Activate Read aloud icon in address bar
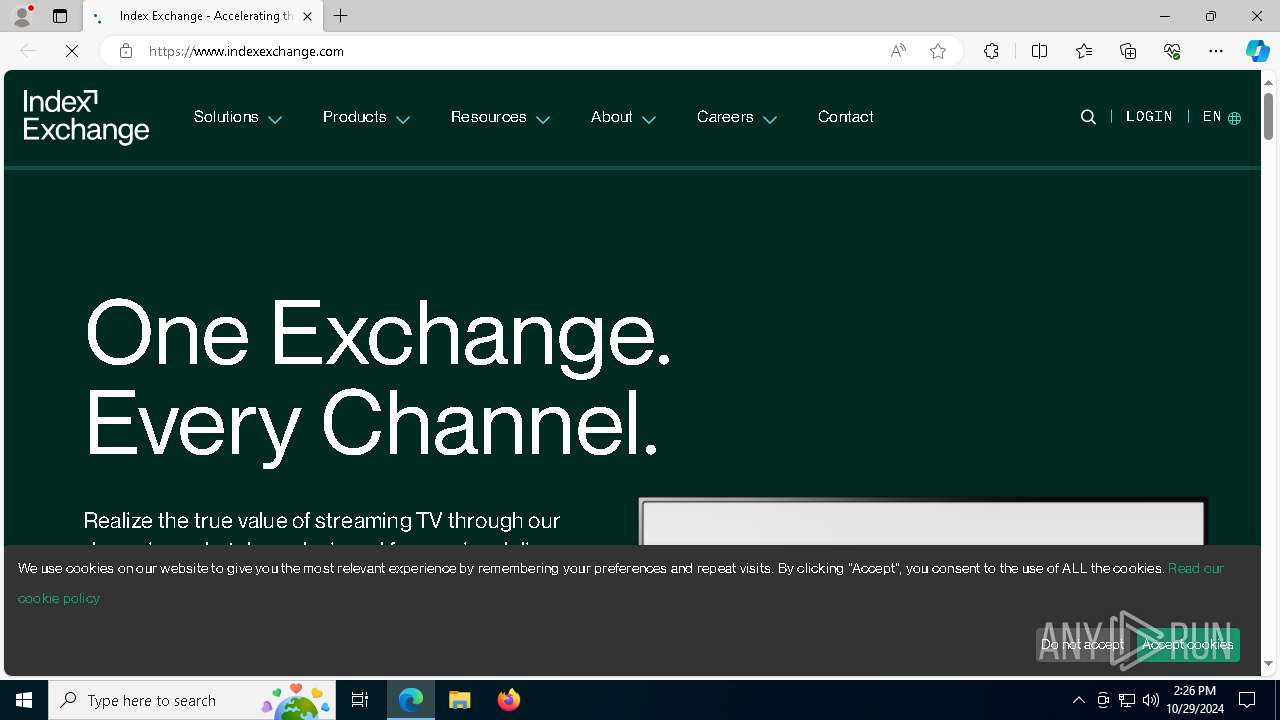 (x=898, y=51)
